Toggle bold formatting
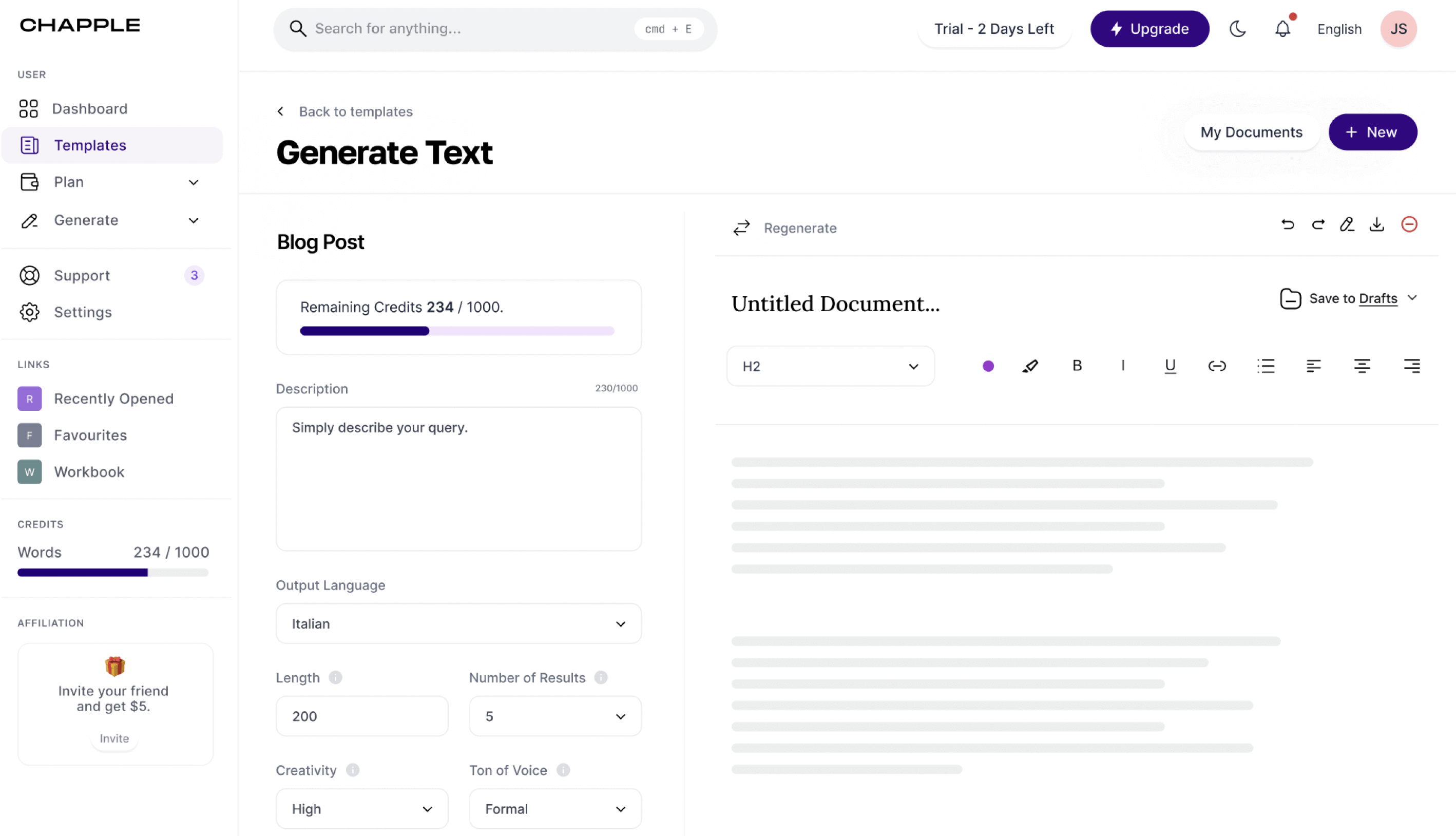 [1077, 366]
